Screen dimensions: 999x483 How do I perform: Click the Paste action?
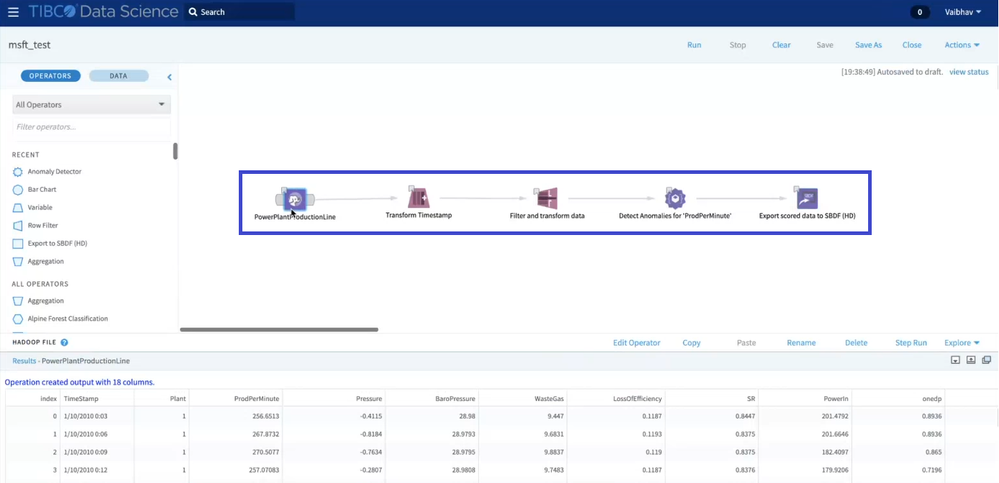(746, 343)
